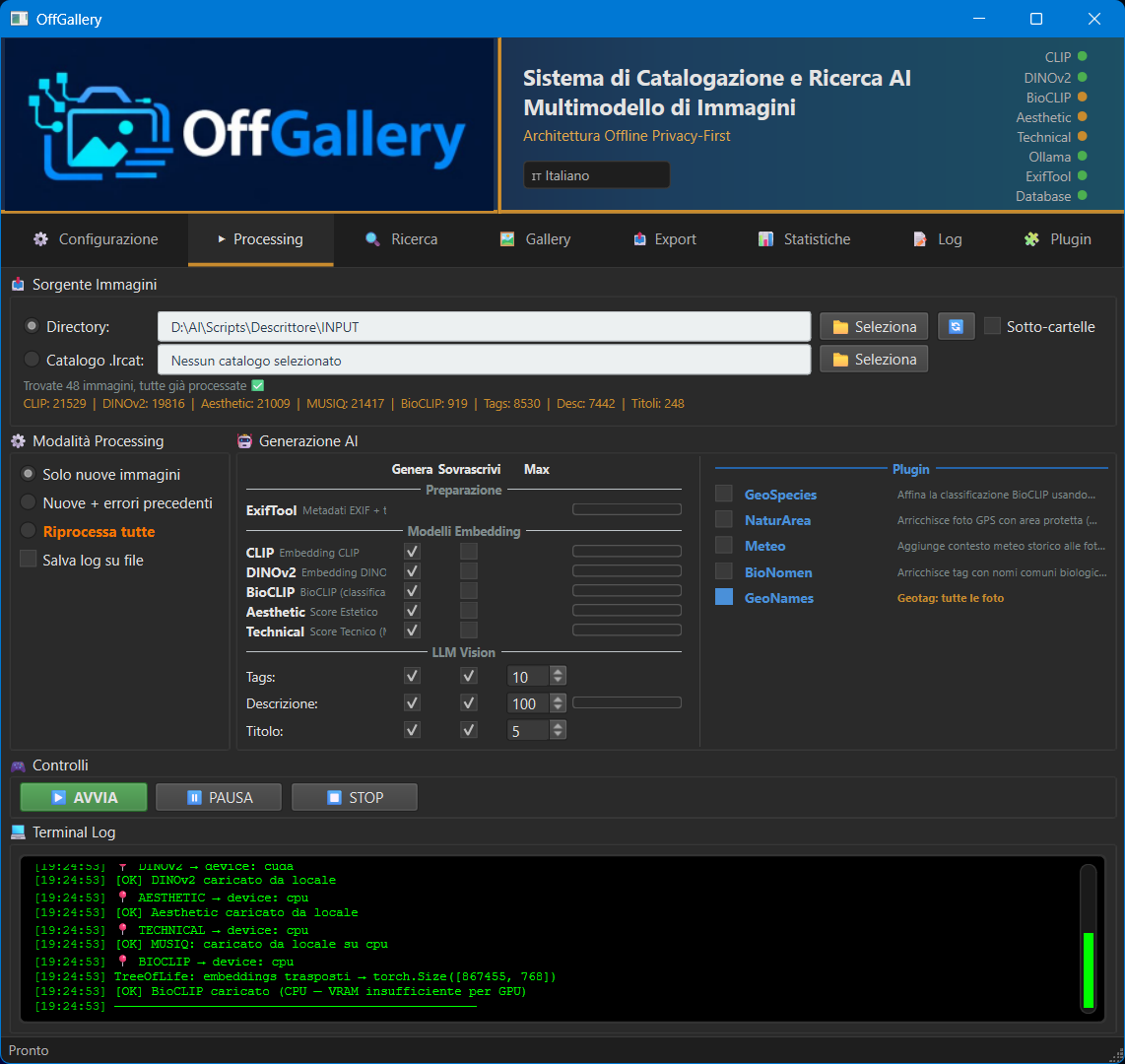Image resolution: width=1125 pixels, height=1064 pixels.
Task: Switch to the Ricerca tab
Action: (x=401, y=239)
